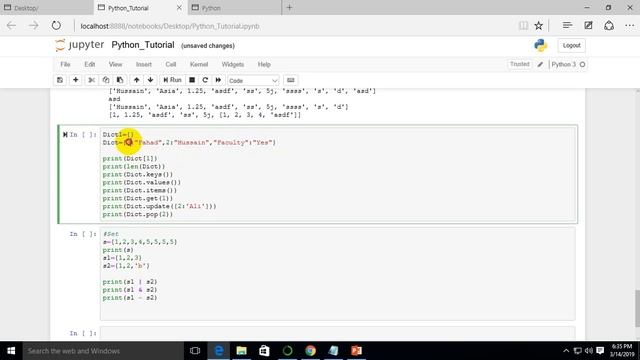Open PowerPoint from the taskbar
Image resolution: width=640 pixels, height=360 pixels.
pyautogui.click(x=356, y=351)
